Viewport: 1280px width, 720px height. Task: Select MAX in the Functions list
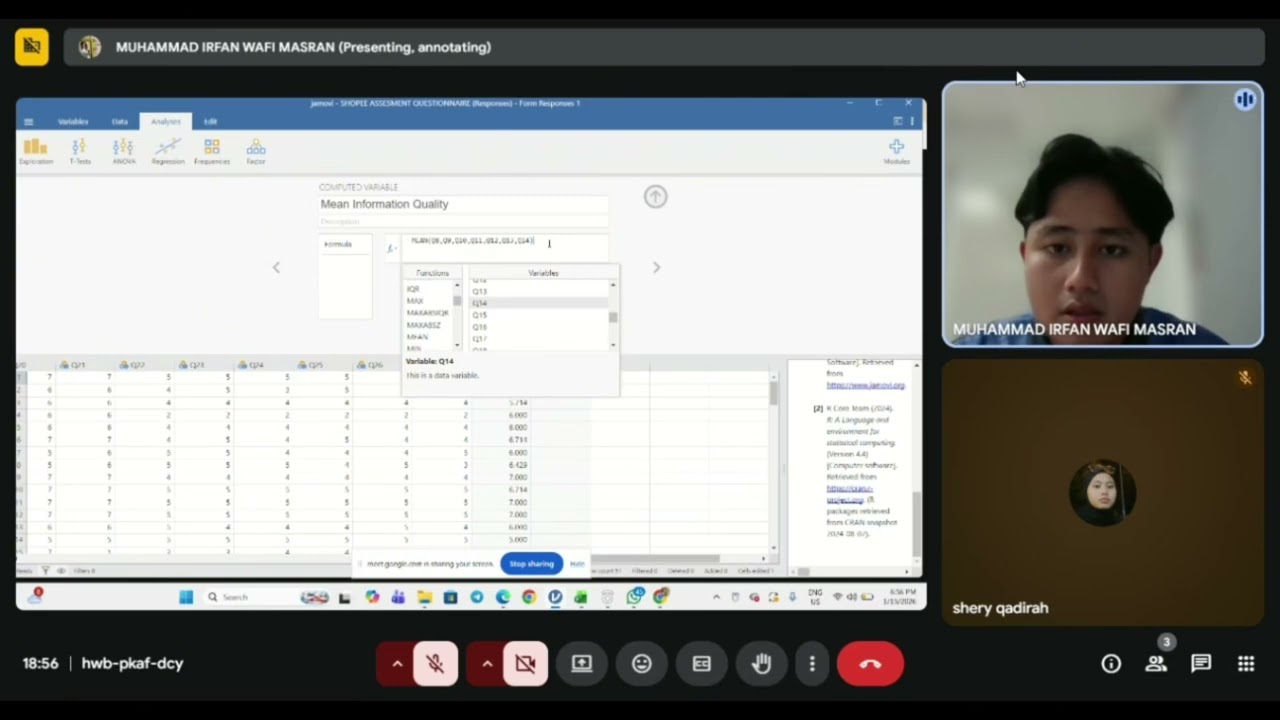click(415, 301)
